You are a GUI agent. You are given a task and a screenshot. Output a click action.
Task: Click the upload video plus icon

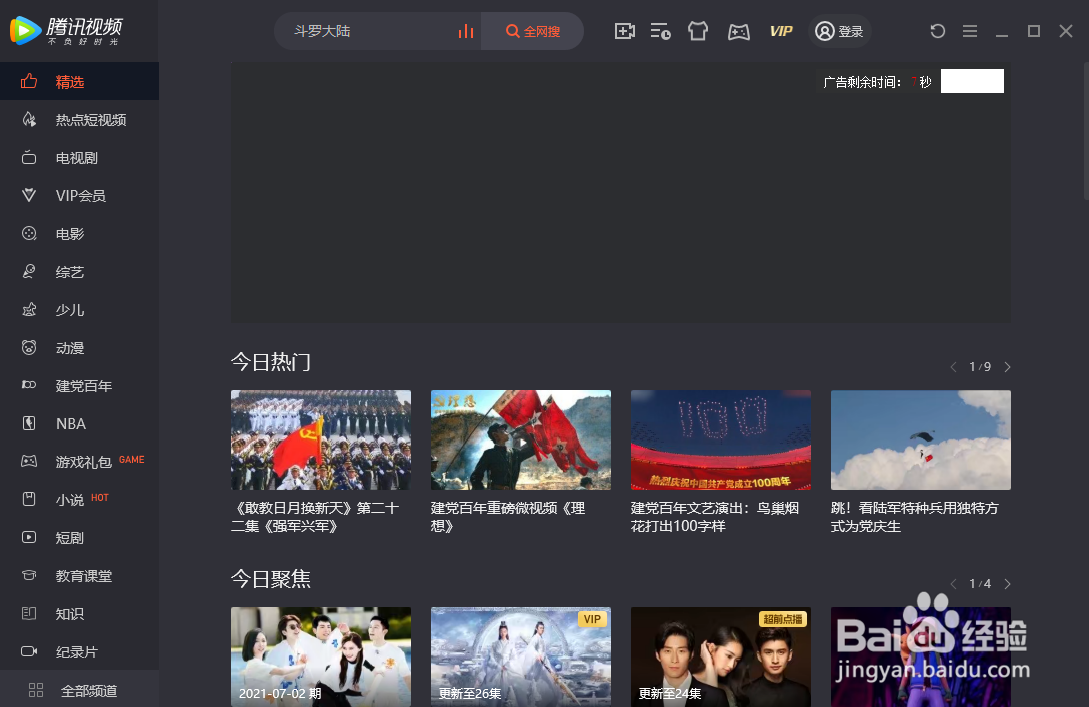pos(624,31)
